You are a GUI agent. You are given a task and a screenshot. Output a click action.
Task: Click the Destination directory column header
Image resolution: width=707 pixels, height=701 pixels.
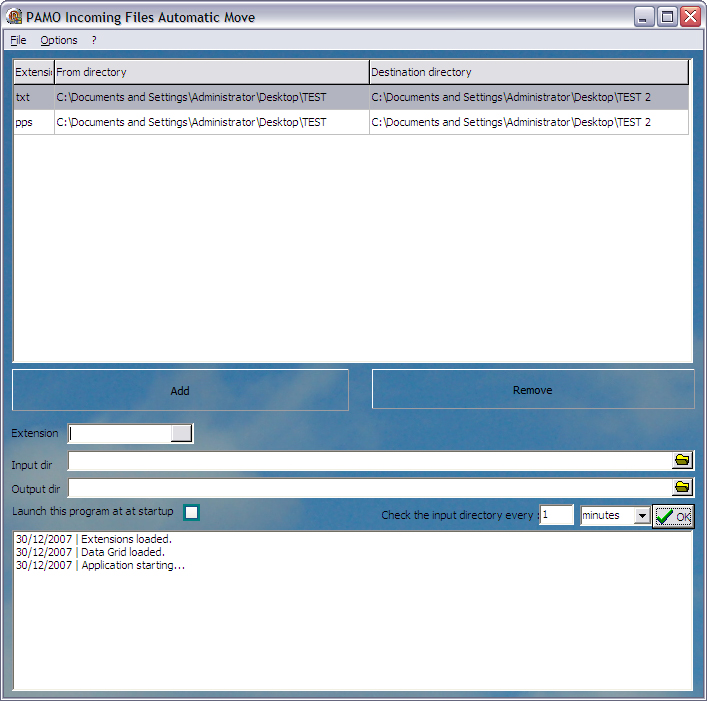pyautogui.click(x=529, y=72)
